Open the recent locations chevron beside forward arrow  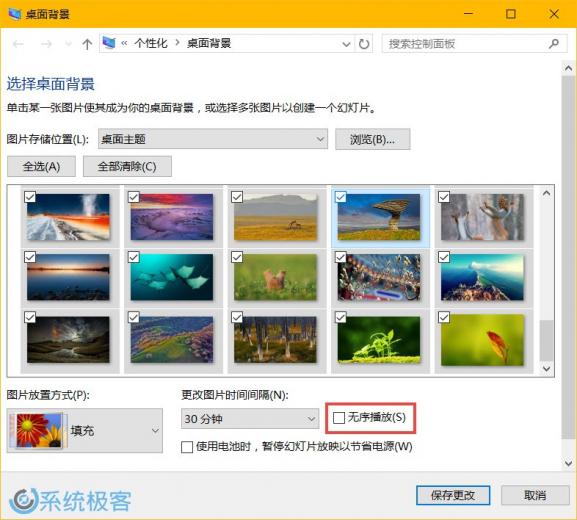coord(68,45)
